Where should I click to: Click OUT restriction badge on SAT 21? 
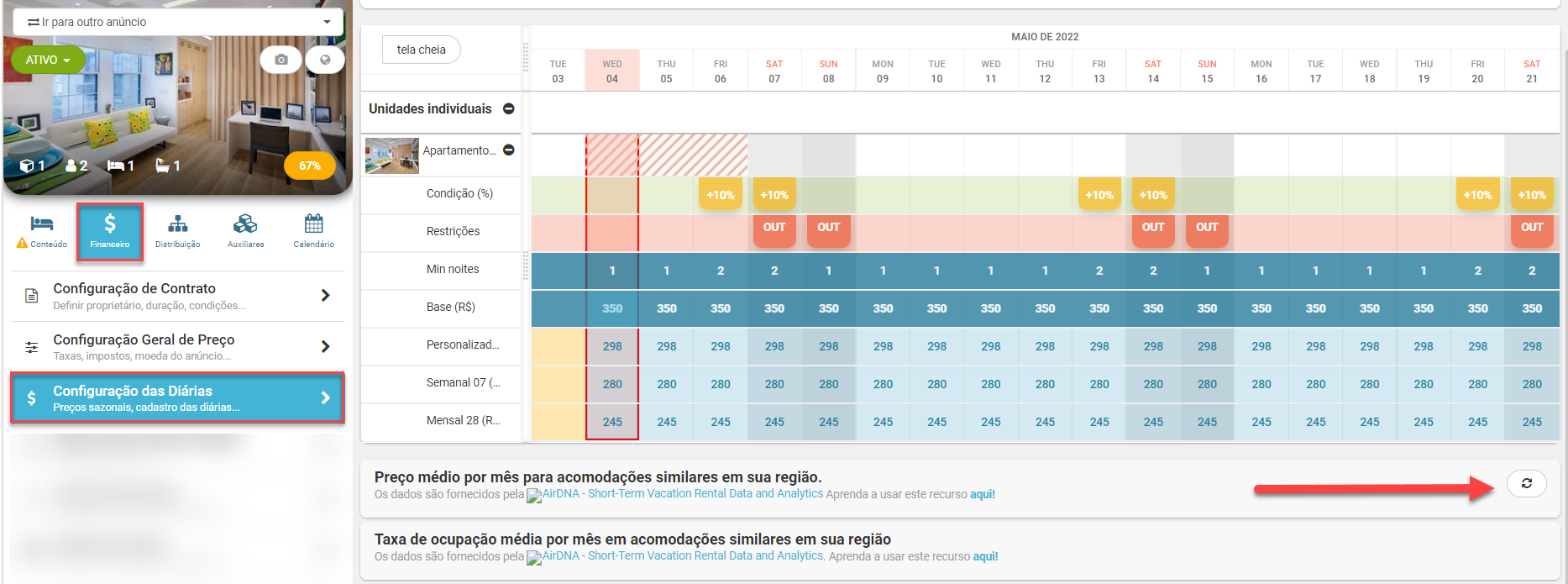(x=1532, y=229)
